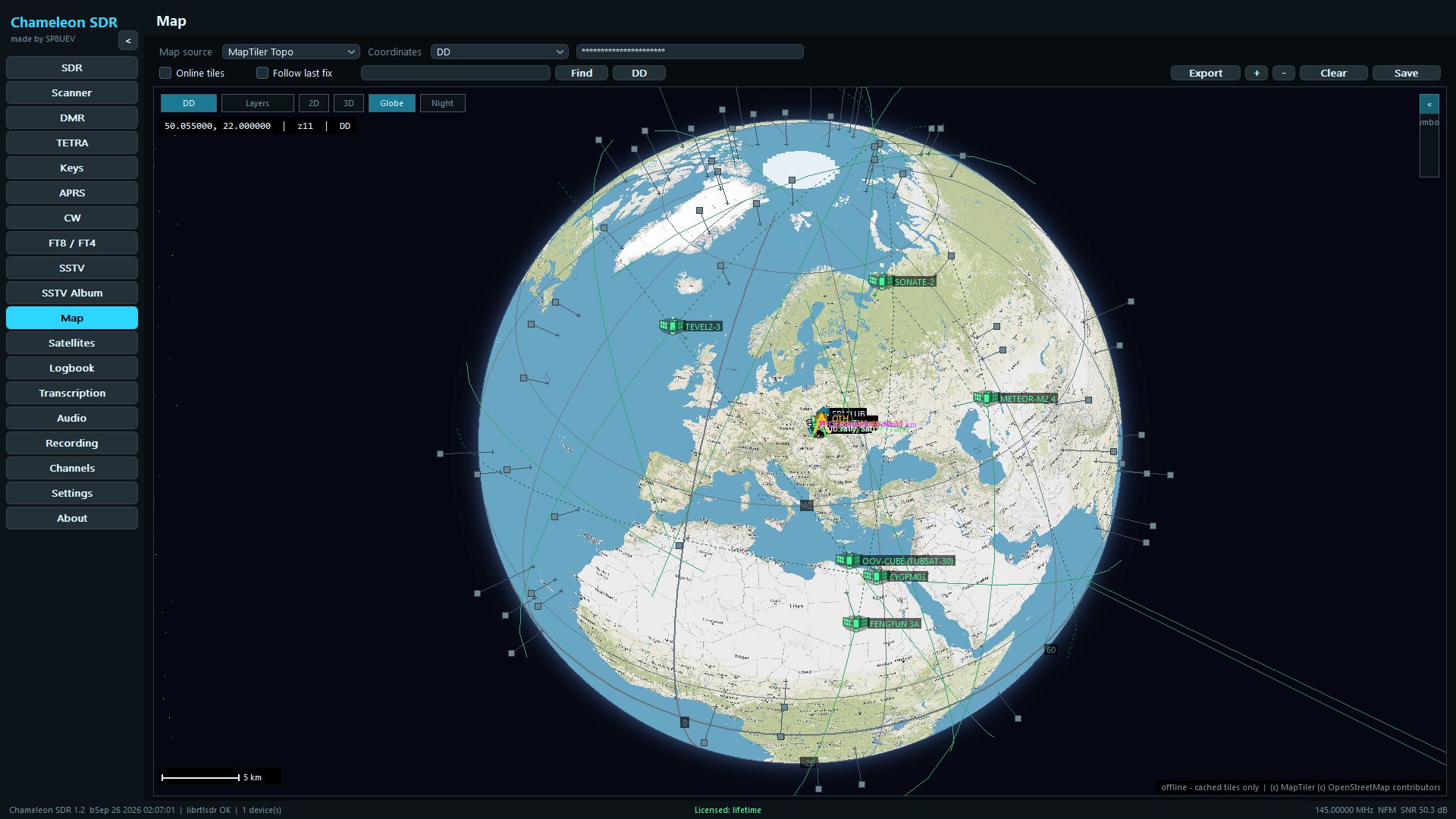Click the masked coordinates input field
1456x819 pixels.
(690, 52)
